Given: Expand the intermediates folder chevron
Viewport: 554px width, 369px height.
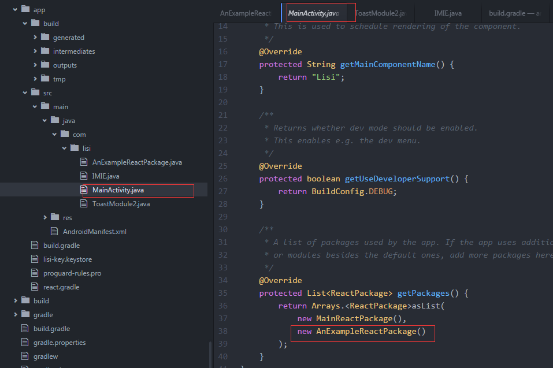Looking at the screenshot, I should pyautogui.click(x=35, y=51).
